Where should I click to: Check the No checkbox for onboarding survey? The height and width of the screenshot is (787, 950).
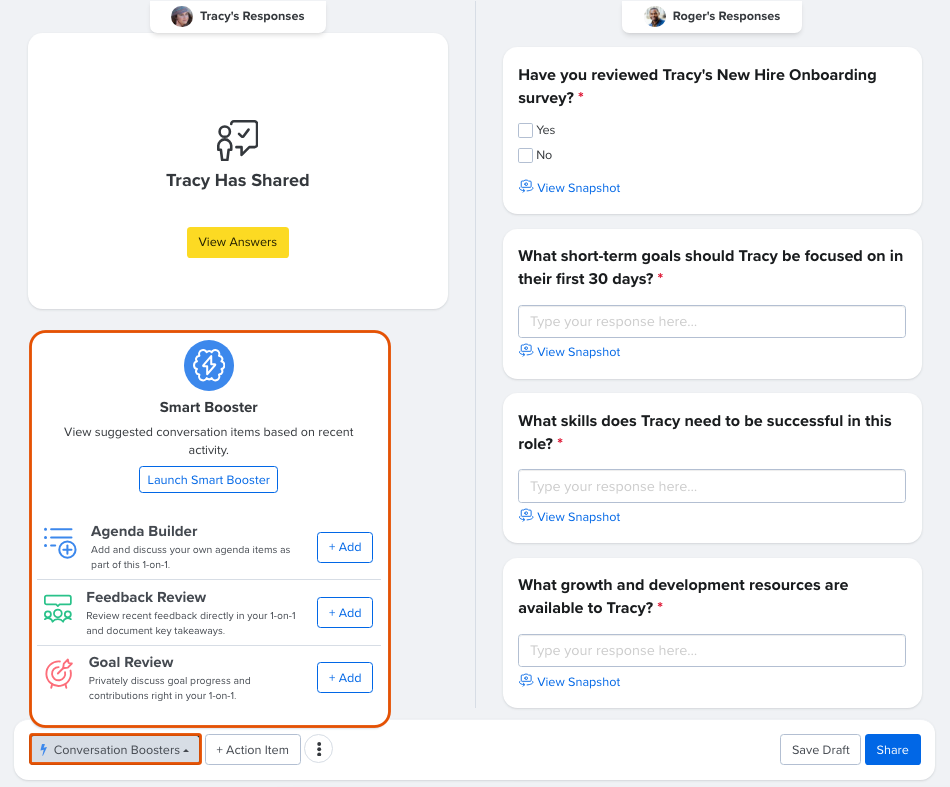pyautogui.click(x=525, y=155)
